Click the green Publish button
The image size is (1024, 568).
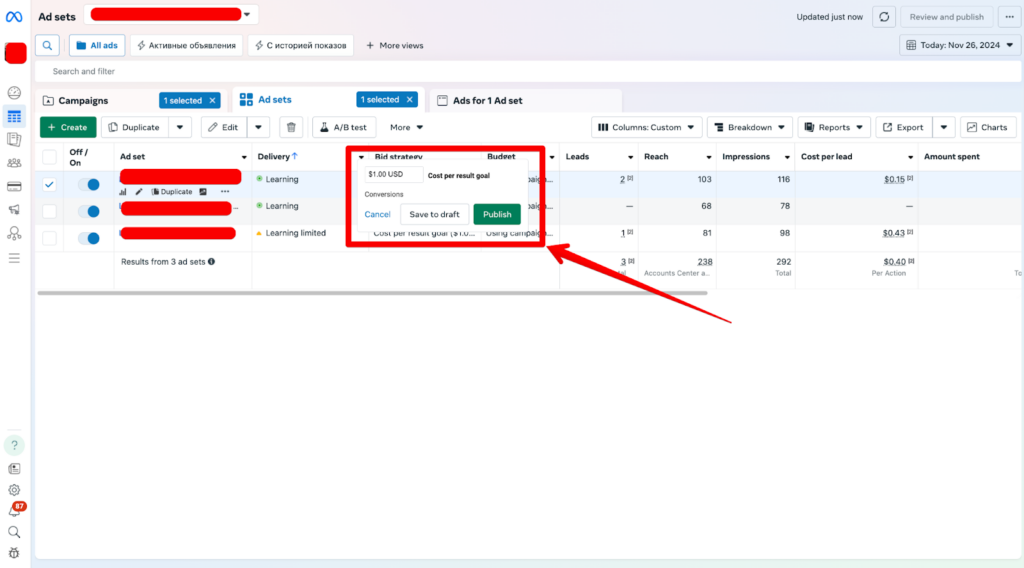click(497, 214)
